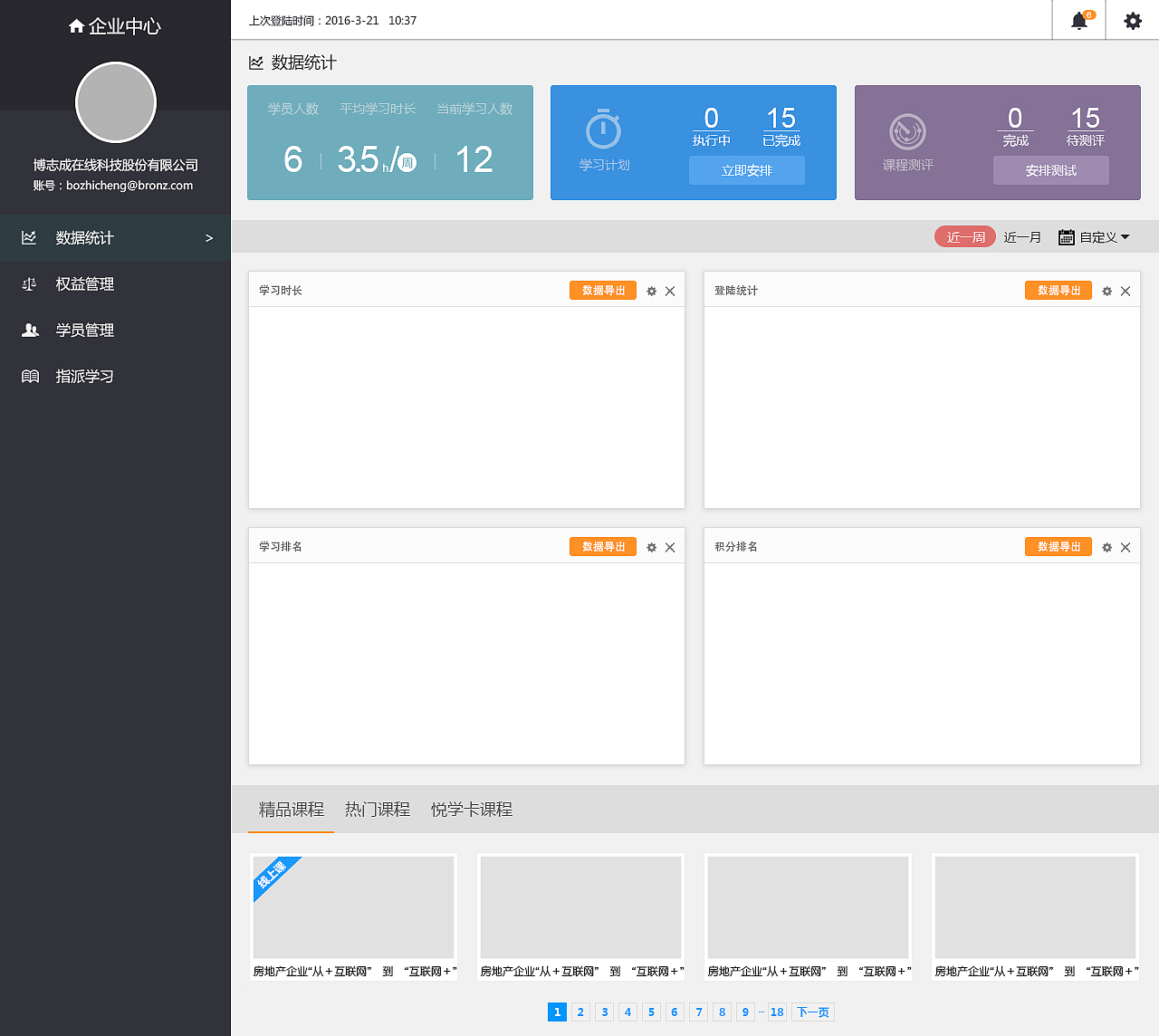Open settings gear of 积分排名 panel
1159x1036 pixels.
(x=1106, y=547)
